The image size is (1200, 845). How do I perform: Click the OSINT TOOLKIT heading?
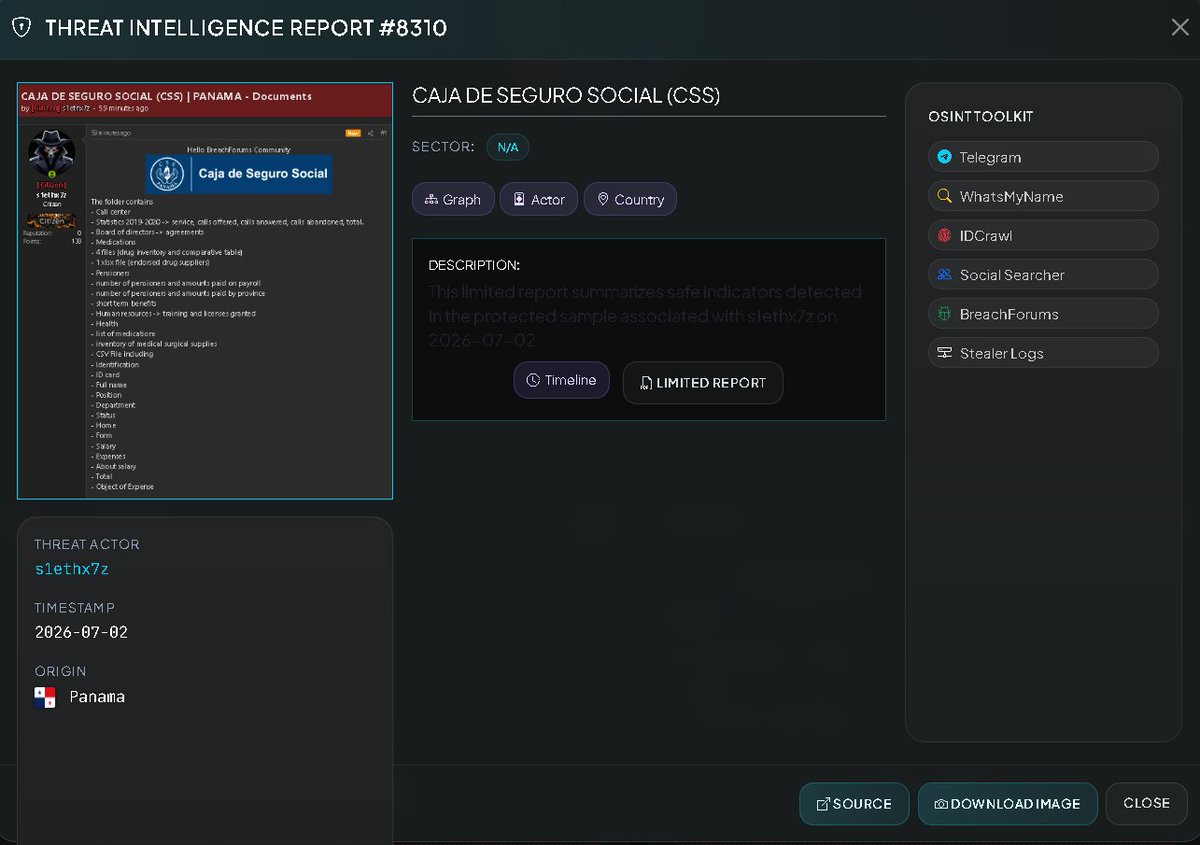[x=981, y=116]
